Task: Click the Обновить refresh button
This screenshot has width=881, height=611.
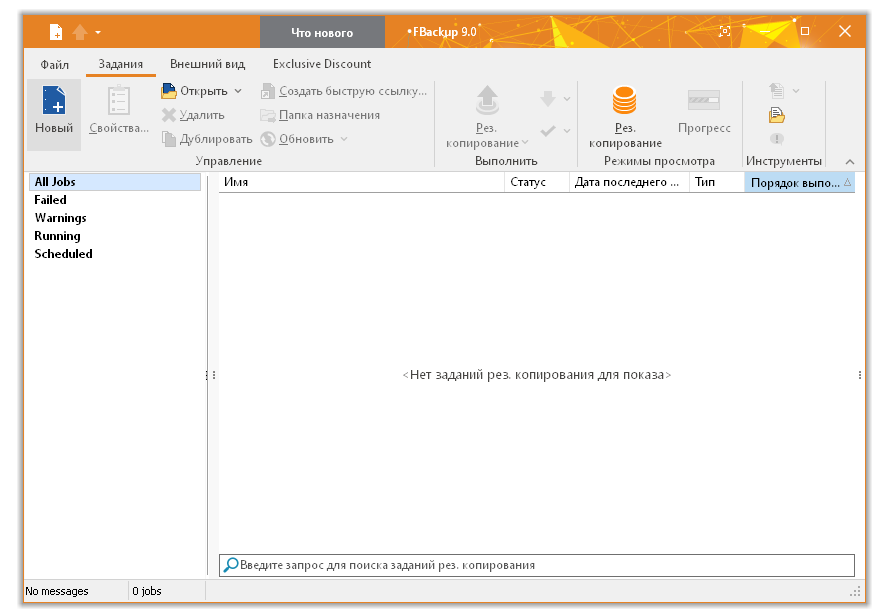Action: 298,139
